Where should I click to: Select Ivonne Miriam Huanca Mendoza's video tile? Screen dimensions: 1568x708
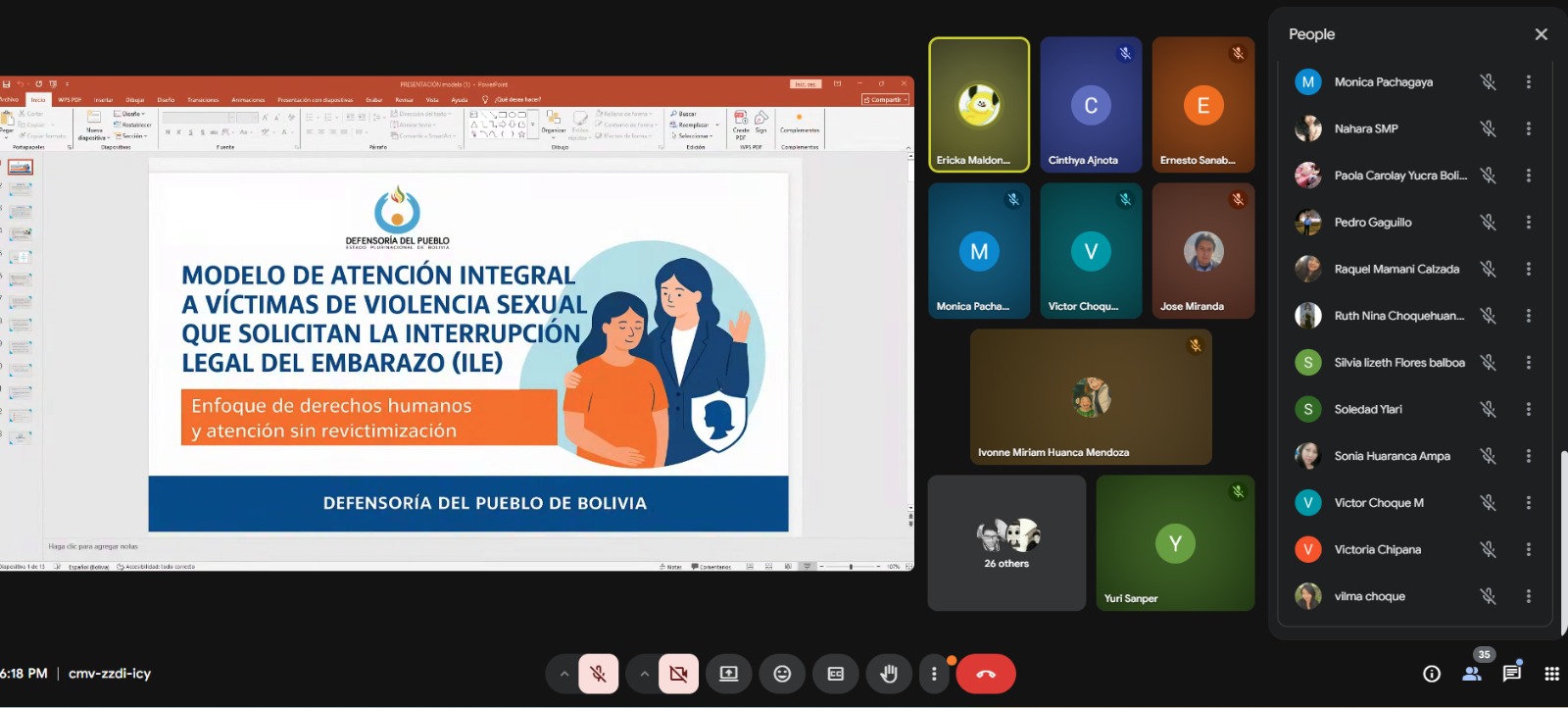(x=1091, y=396)
